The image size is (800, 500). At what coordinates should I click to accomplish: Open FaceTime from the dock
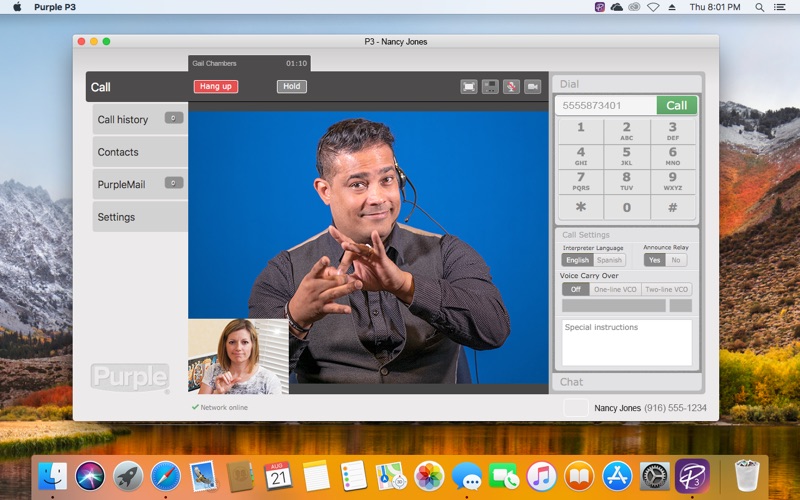coord(504,476)
